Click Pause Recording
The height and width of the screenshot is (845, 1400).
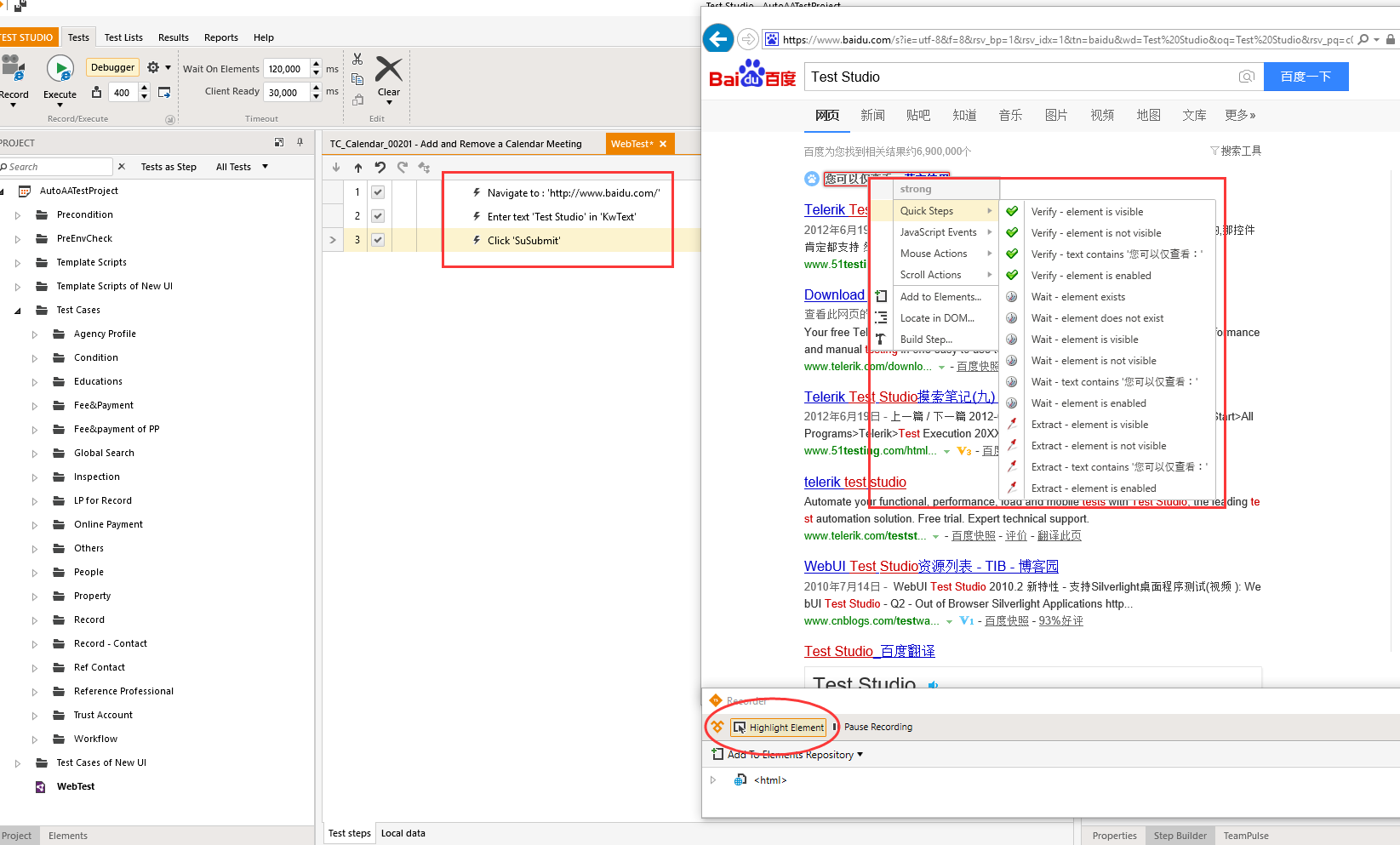pyautogui.click(x=872, y=727)
